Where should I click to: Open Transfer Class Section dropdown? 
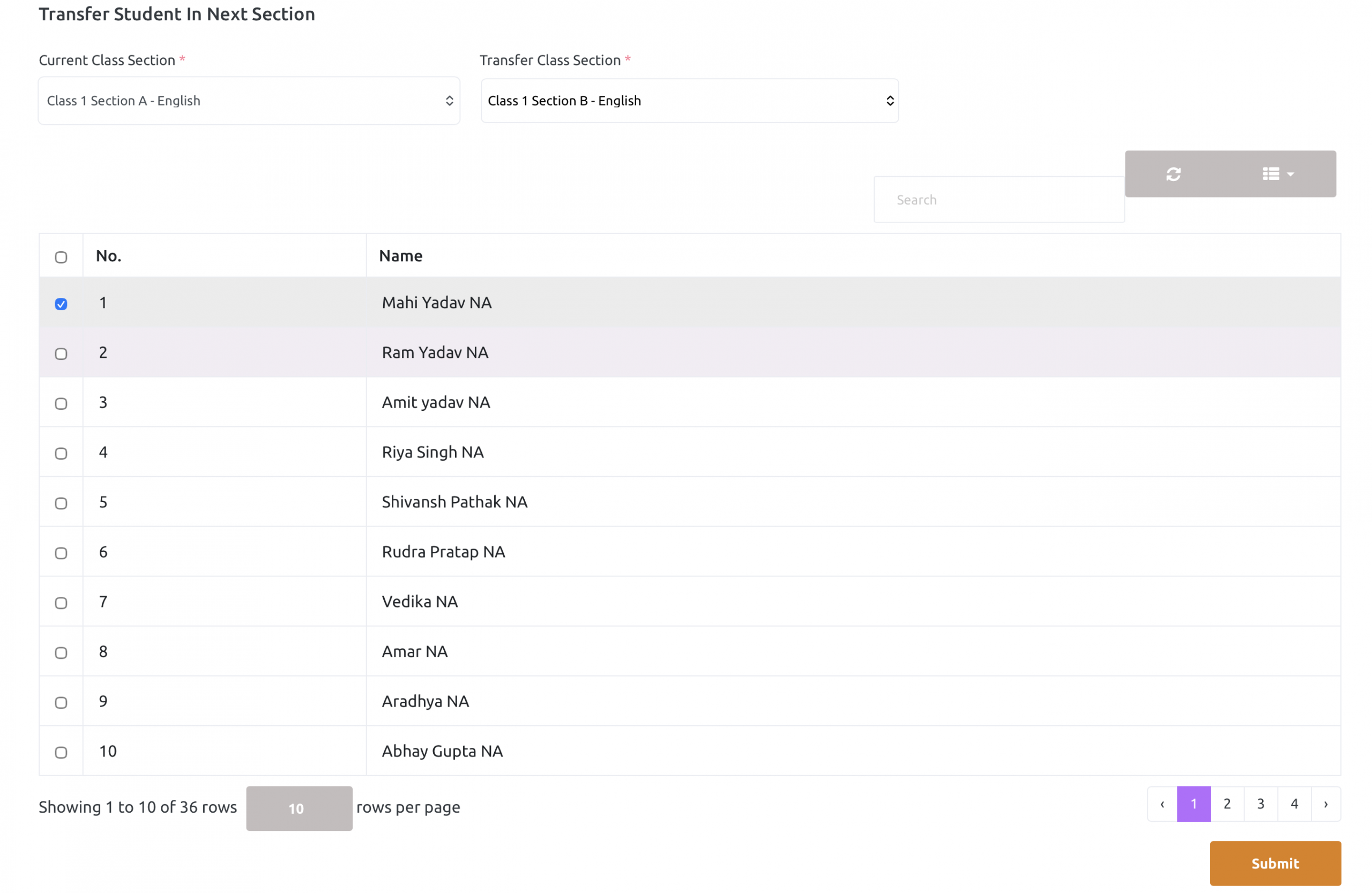689,101
